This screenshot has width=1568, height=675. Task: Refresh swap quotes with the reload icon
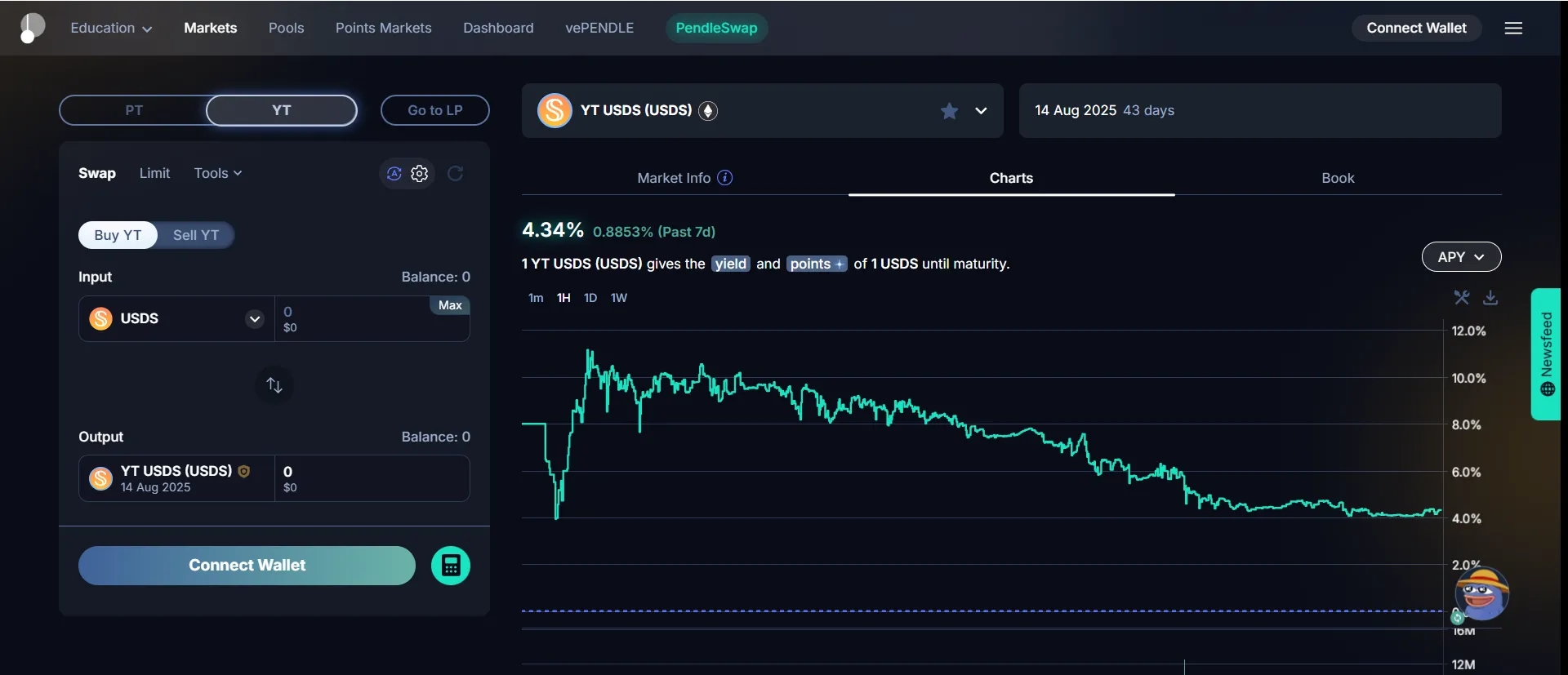[x=456, y=173]
